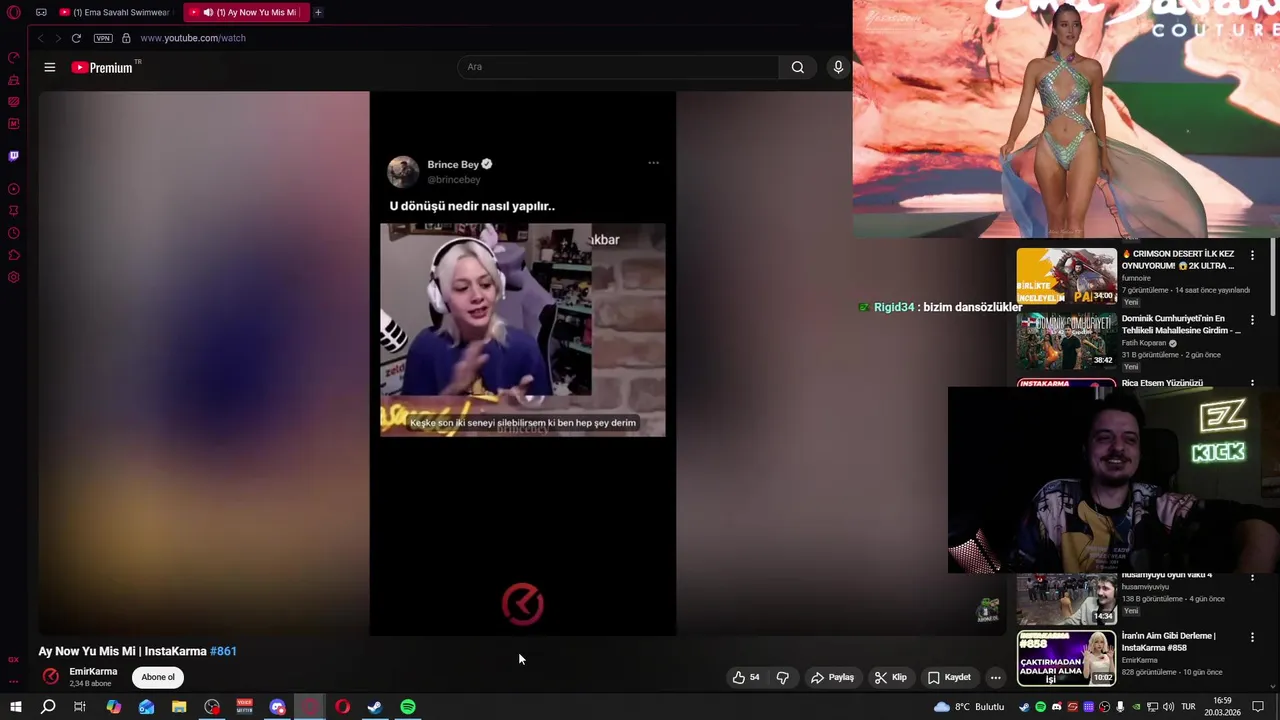Focus the YouTube search box 'Ara'
This screenshot has height=720, width=1280.
click(x=618, y=67)
